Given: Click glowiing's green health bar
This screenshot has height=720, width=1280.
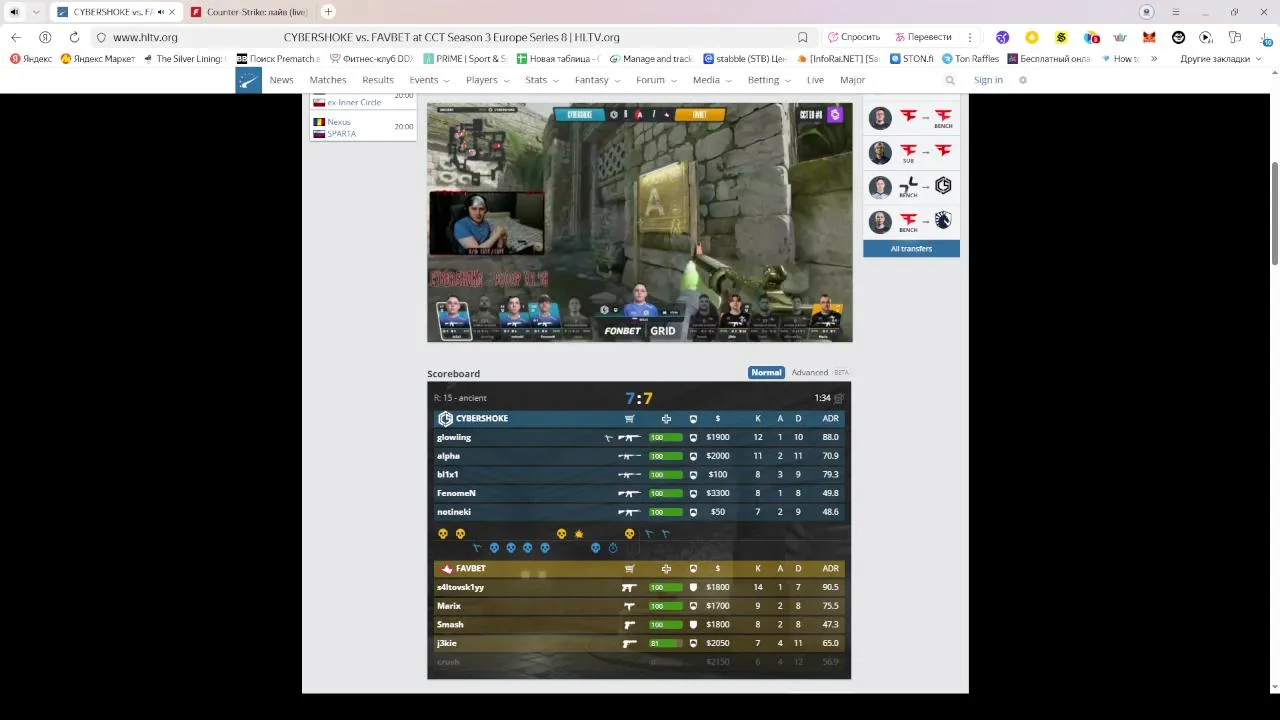Looking at the screenshot, I should pos(666,438).
